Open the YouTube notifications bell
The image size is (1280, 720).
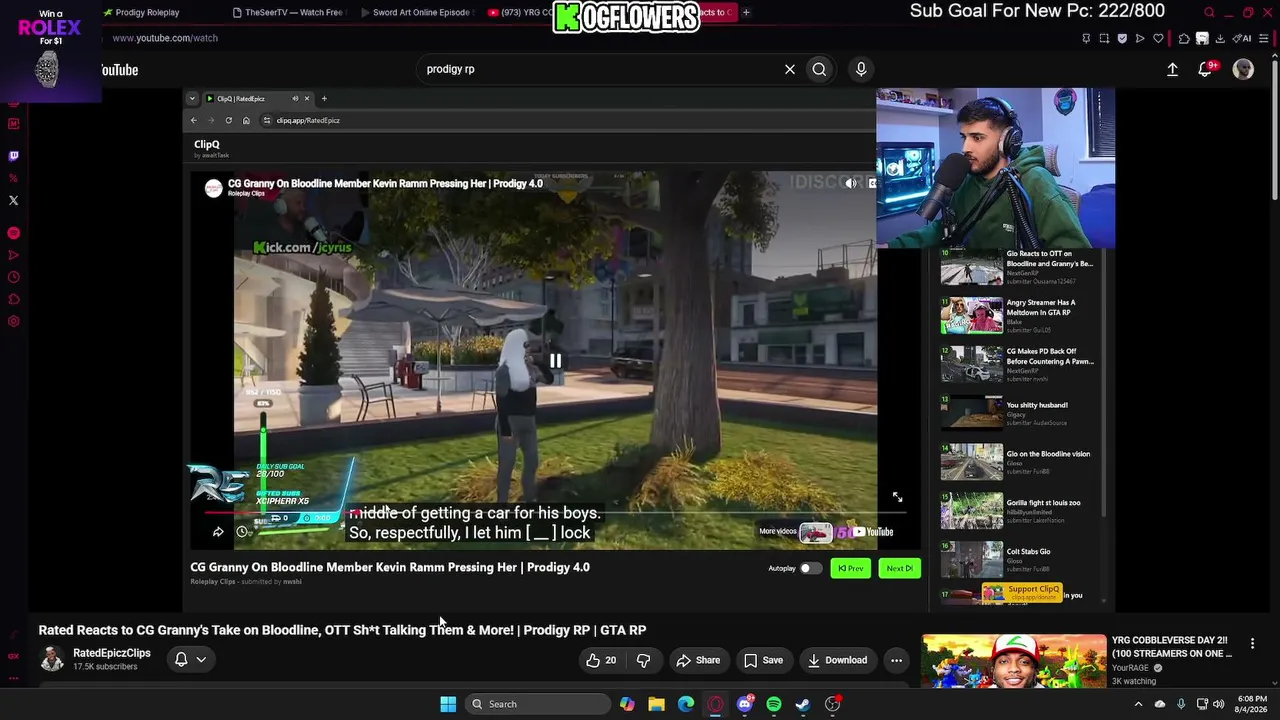pyautogui.click(x=1205, y=69)
